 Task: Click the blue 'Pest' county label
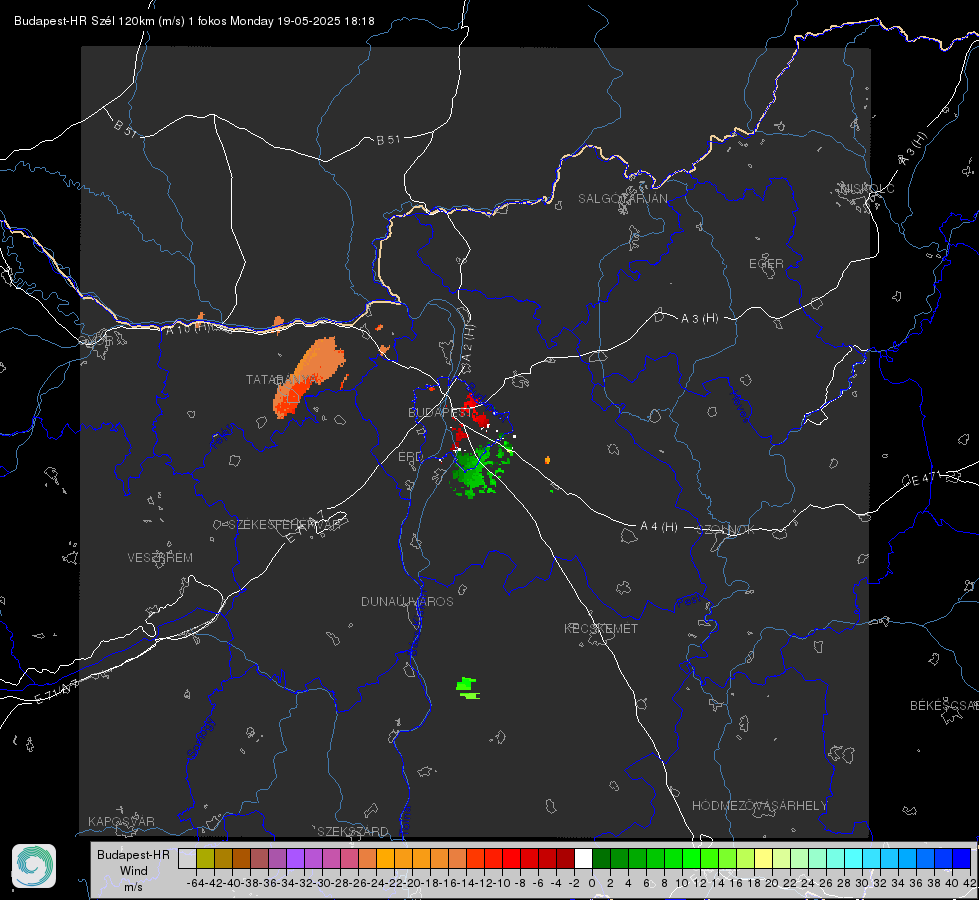(688, 602)
